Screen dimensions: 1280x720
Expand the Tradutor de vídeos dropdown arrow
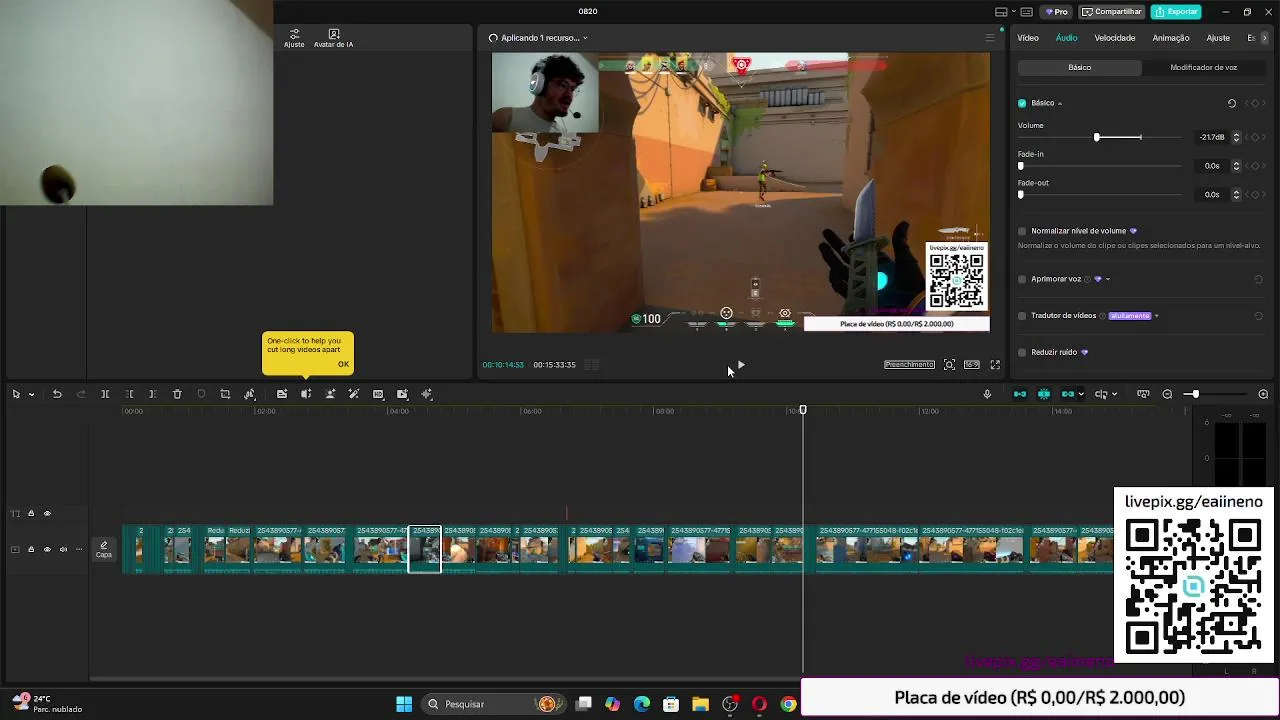(x=1157, y=316)
